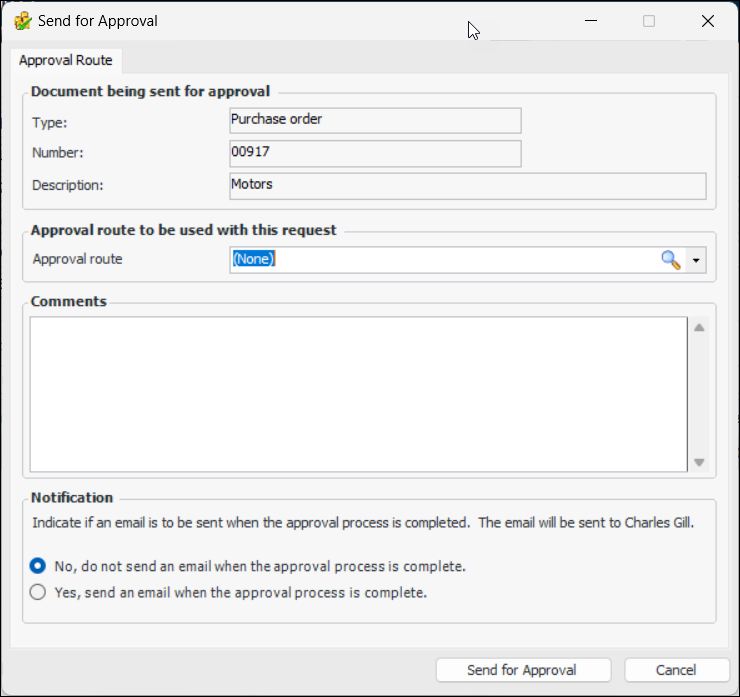740x697 pixels.
Task: Click the Type field showing Purchase order
Action: point(375,120)
